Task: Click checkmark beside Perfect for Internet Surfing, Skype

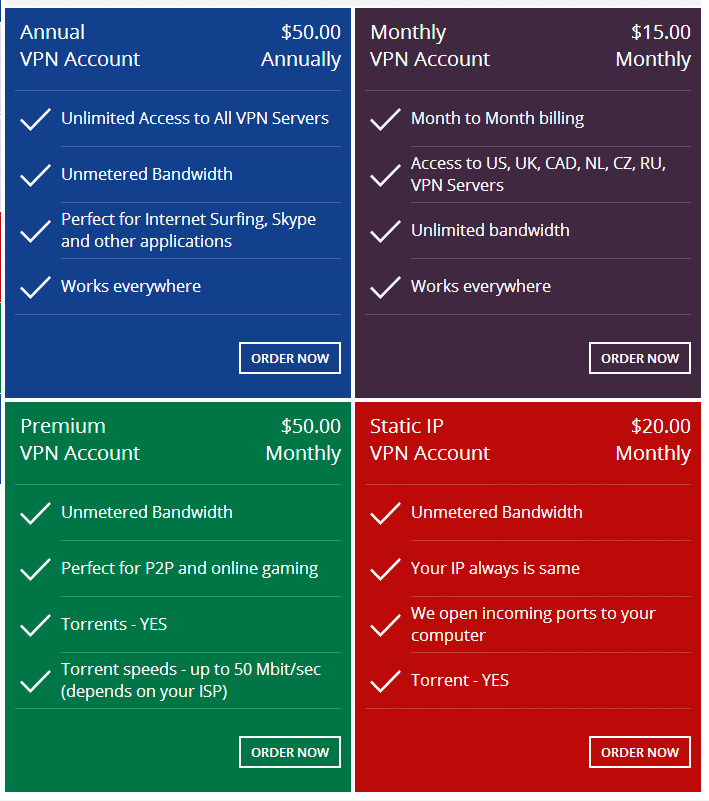Action: click(35, 231)
